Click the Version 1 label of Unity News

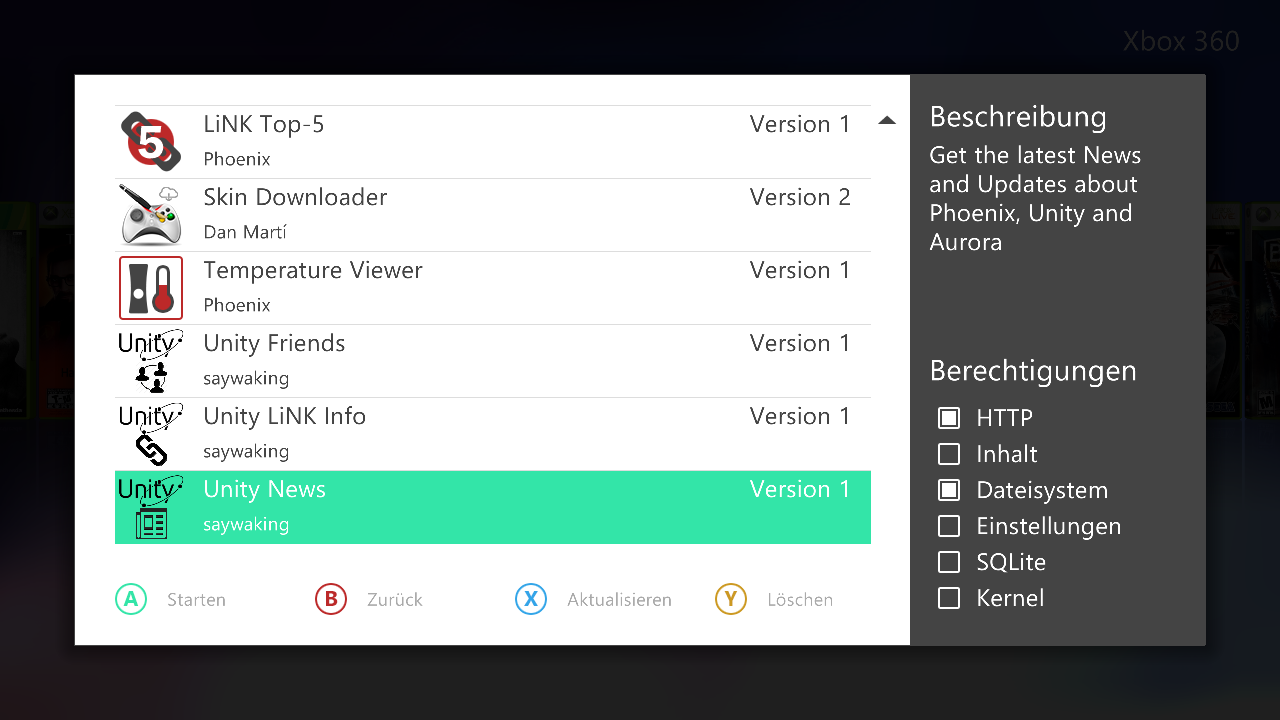point(800,489)
